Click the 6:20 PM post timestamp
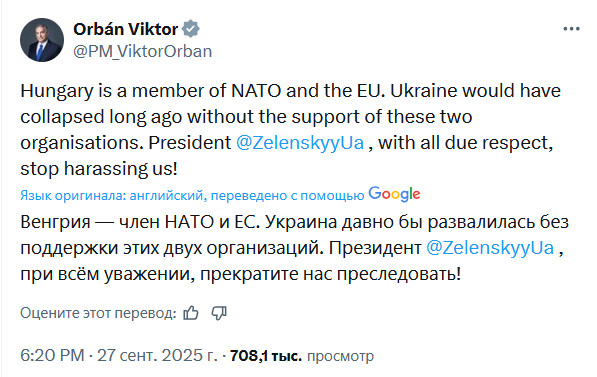Screen dimensions: 597x377 tap(52, 356)
